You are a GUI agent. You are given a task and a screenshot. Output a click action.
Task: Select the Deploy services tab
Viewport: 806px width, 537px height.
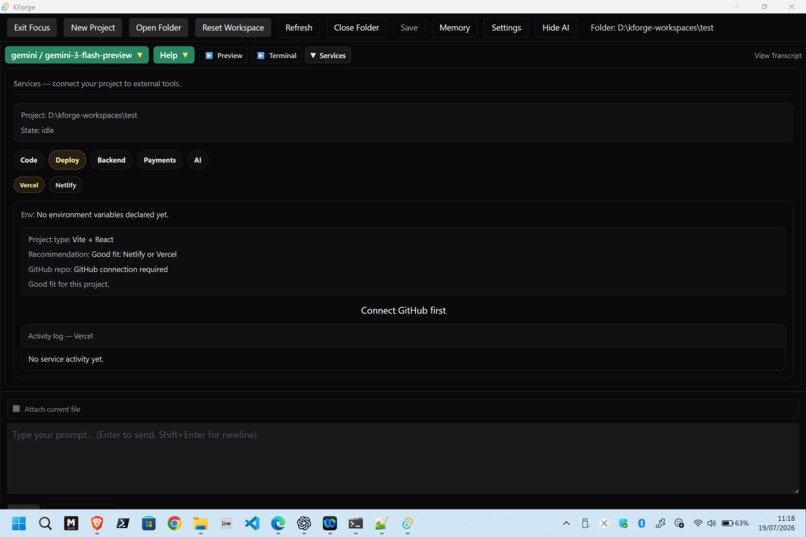click(x=67, y=160)
